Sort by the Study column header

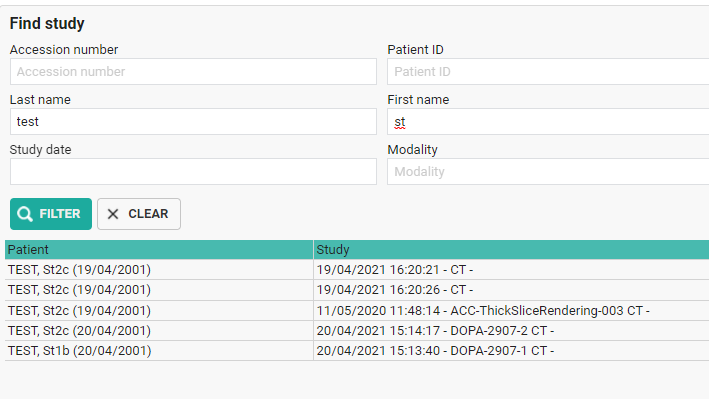point(511,250)
